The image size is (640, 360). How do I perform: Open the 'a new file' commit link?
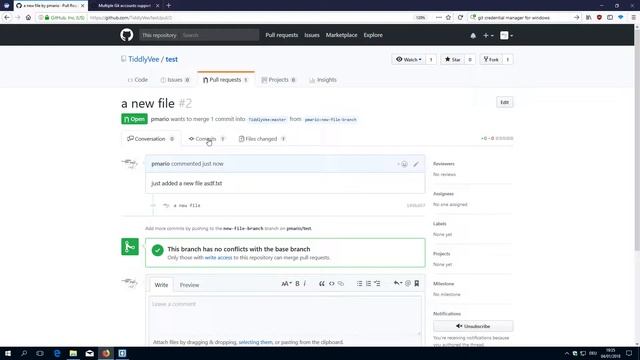tap(187, 206)
